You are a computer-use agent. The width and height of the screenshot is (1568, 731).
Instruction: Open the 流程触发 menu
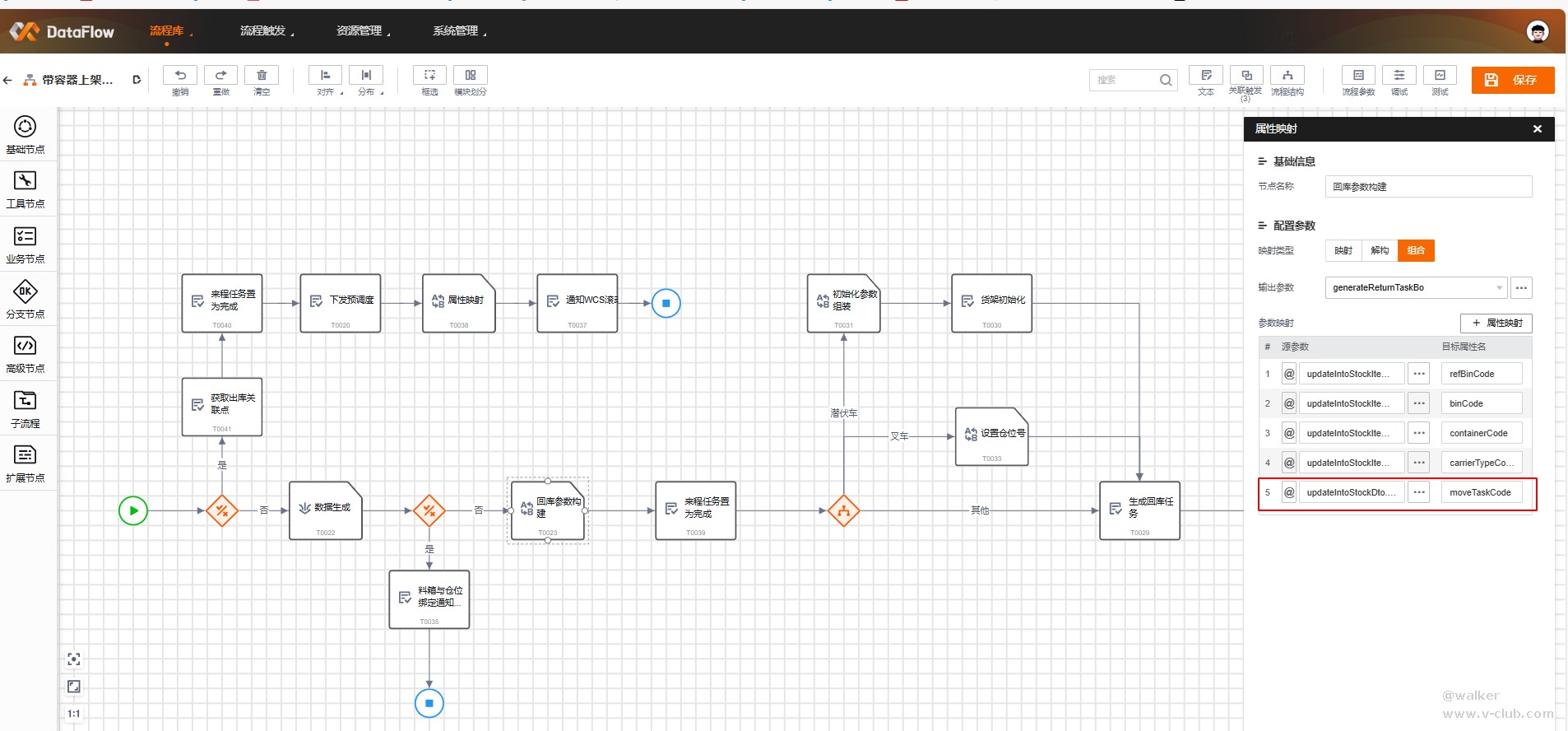(x=263, y=30)
